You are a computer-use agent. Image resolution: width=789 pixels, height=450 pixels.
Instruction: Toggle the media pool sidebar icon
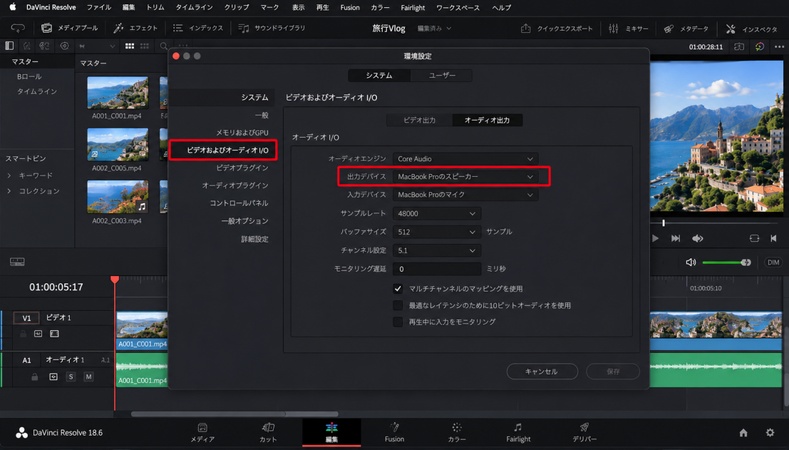10,46
